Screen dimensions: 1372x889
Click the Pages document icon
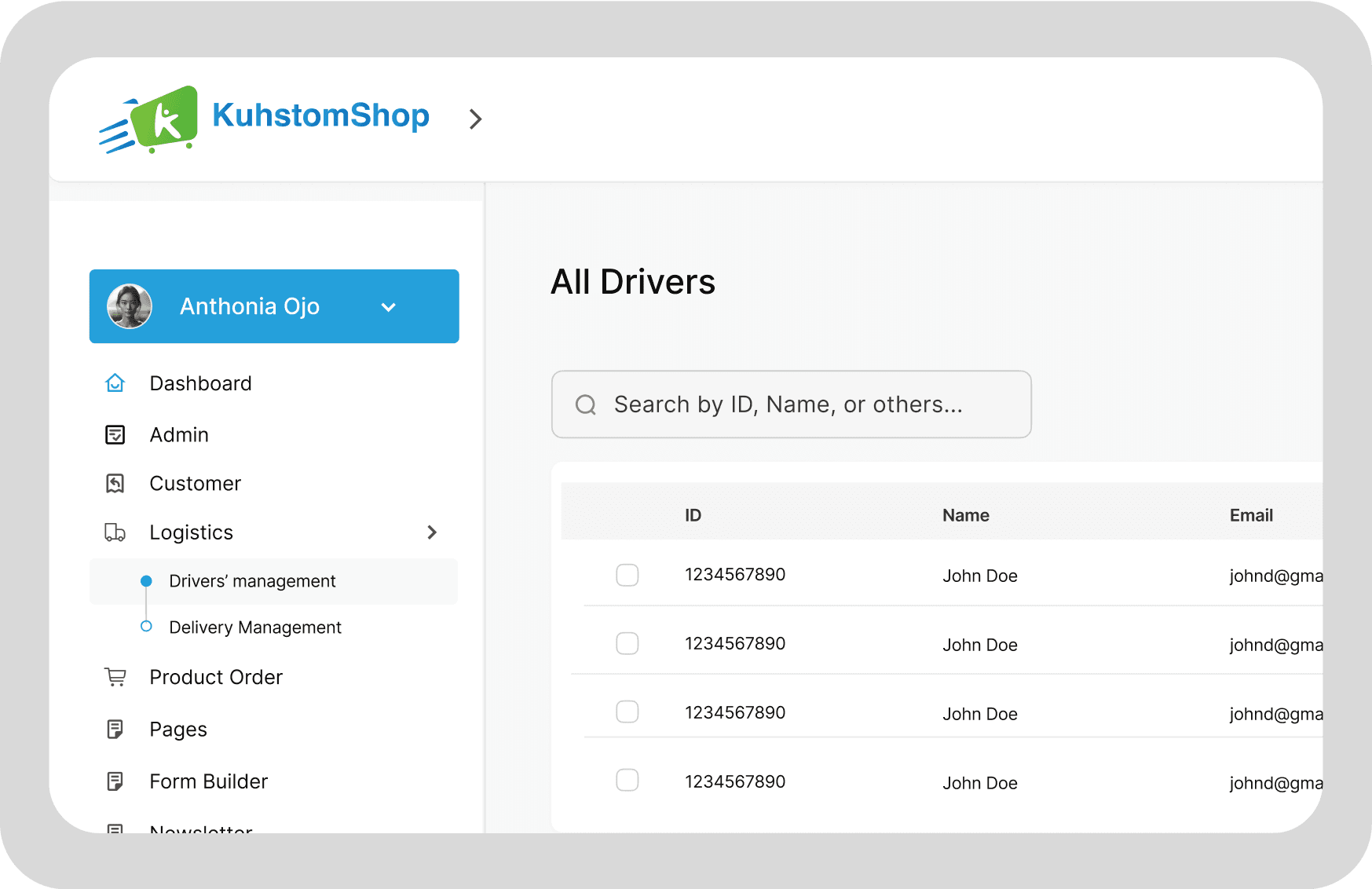[x=115, y=730]
